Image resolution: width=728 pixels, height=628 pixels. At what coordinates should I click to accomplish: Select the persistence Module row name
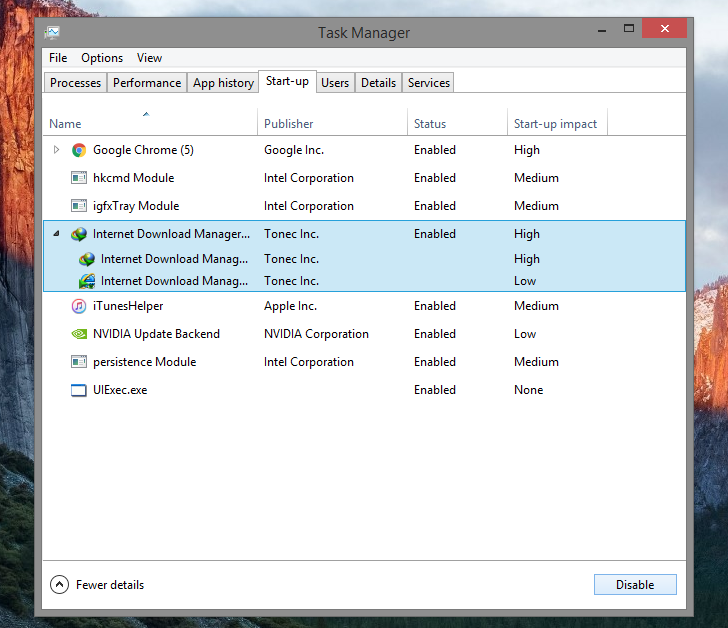pos(145,362)
